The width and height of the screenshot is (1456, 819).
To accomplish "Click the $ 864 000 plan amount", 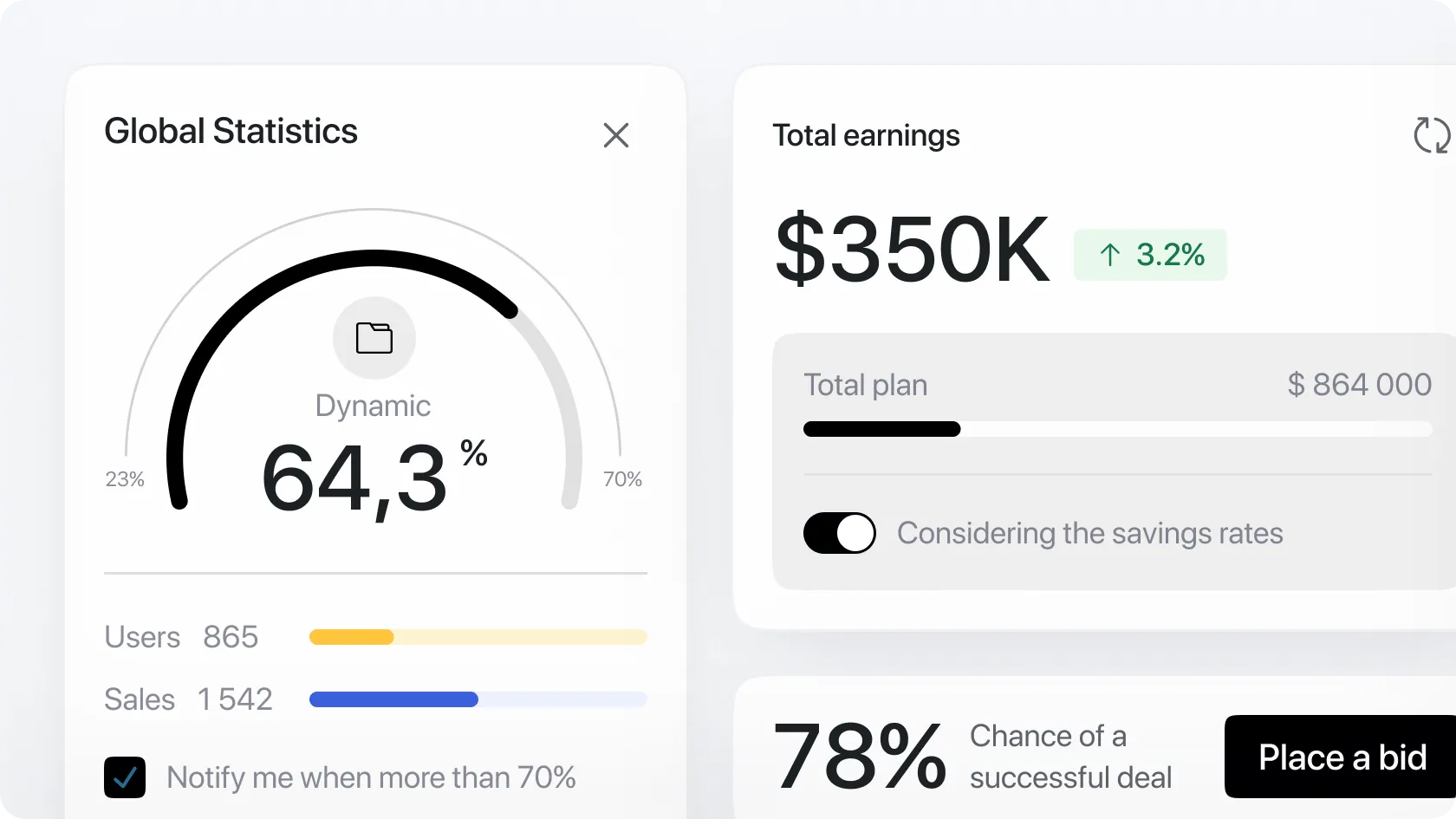I will click(1359, 384).
